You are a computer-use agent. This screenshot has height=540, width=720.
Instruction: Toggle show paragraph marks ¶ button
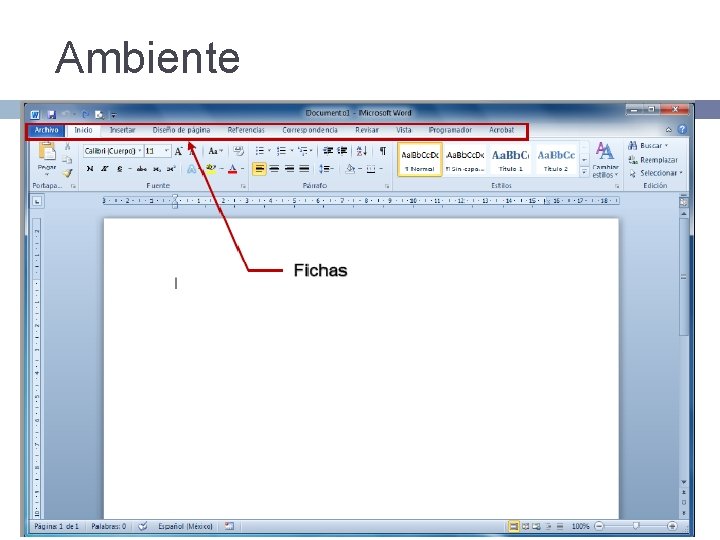click(382, 151)
